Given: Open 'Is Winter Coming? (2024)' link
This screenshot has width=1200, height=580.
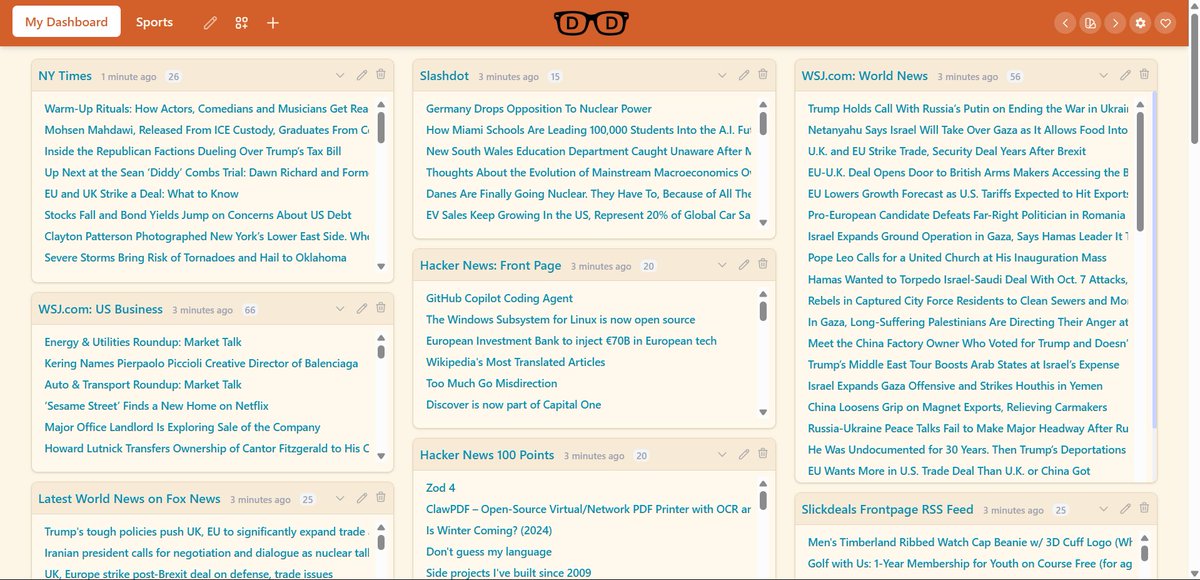Looking at the screenshot, I should click(x=489, y=531).
